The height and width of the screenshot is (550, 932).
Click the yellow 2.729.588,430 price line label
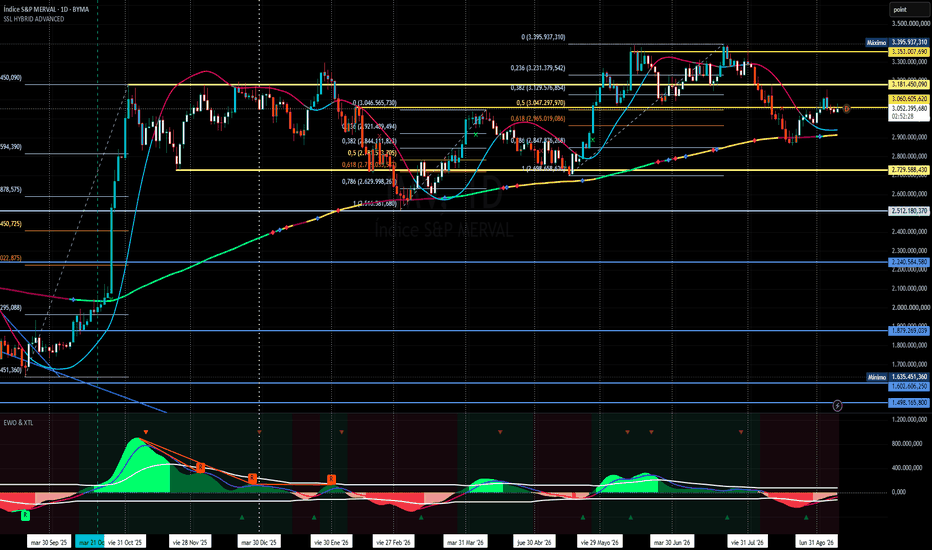pyautogui.click(x=909, y=170)
